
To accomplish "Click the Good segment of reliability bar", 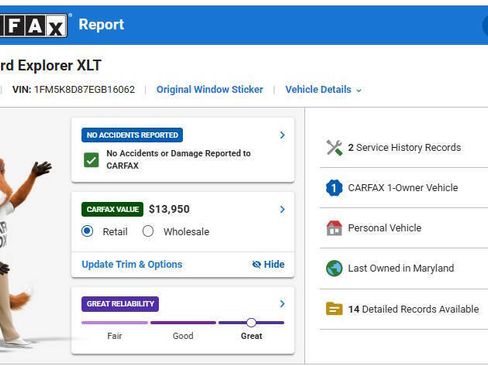I will tap(183, 322).
